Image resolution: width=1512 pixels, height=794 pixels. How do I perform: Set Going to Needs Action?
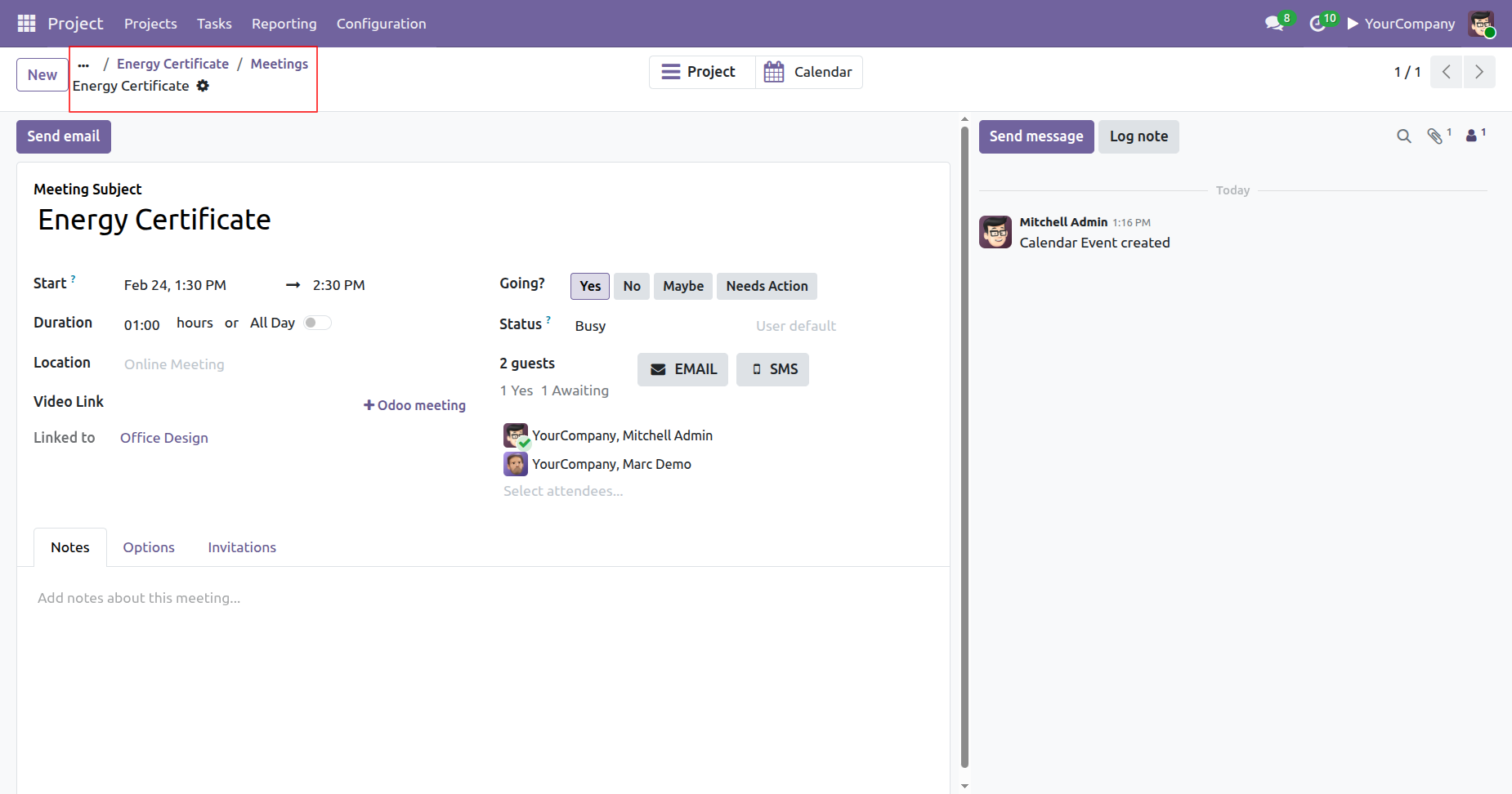tap(767, 286)
